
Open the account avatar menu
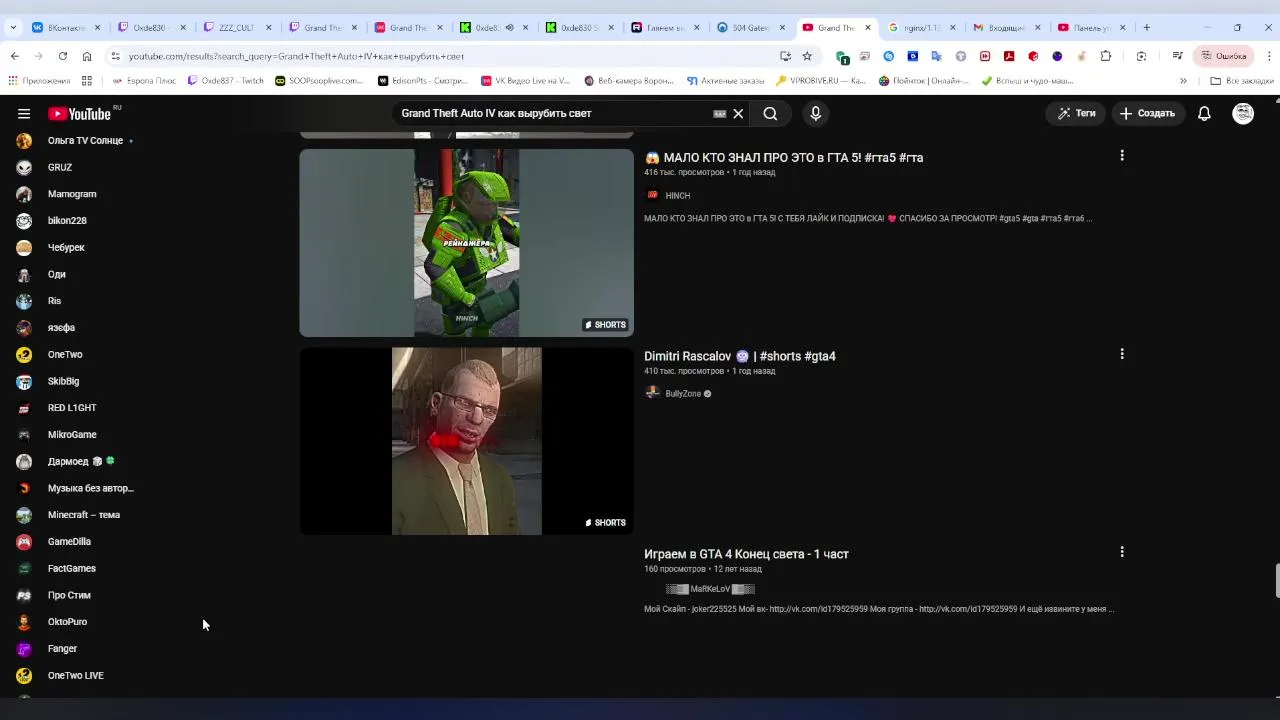tap(1243, 114)
